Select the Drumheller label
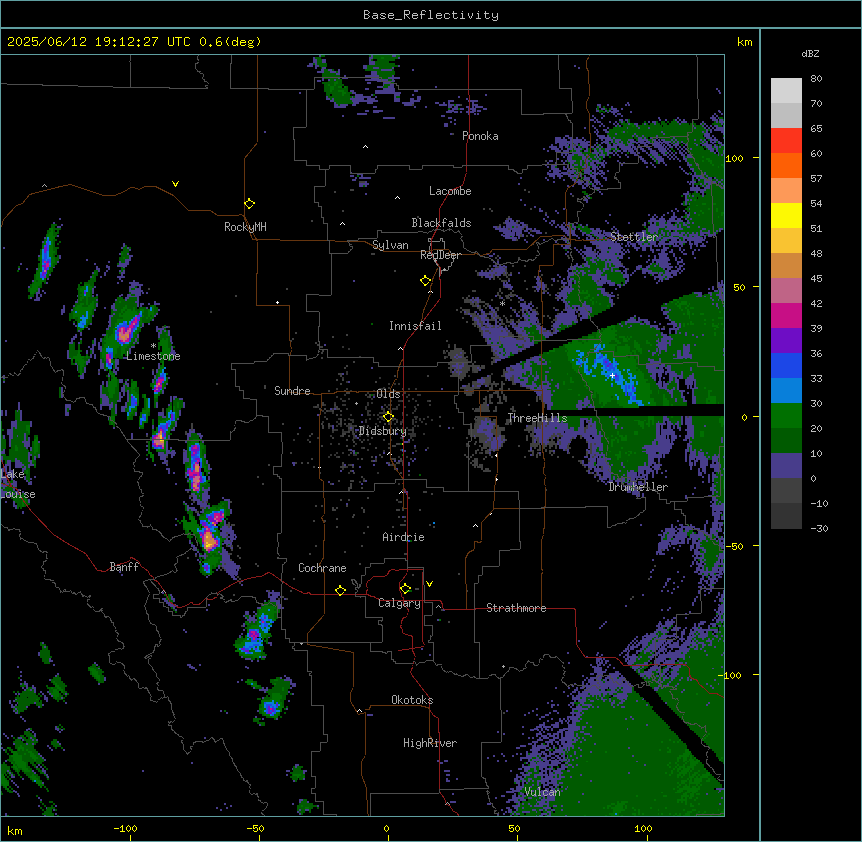This screenshot has width=862, height=842. (638, 487)
